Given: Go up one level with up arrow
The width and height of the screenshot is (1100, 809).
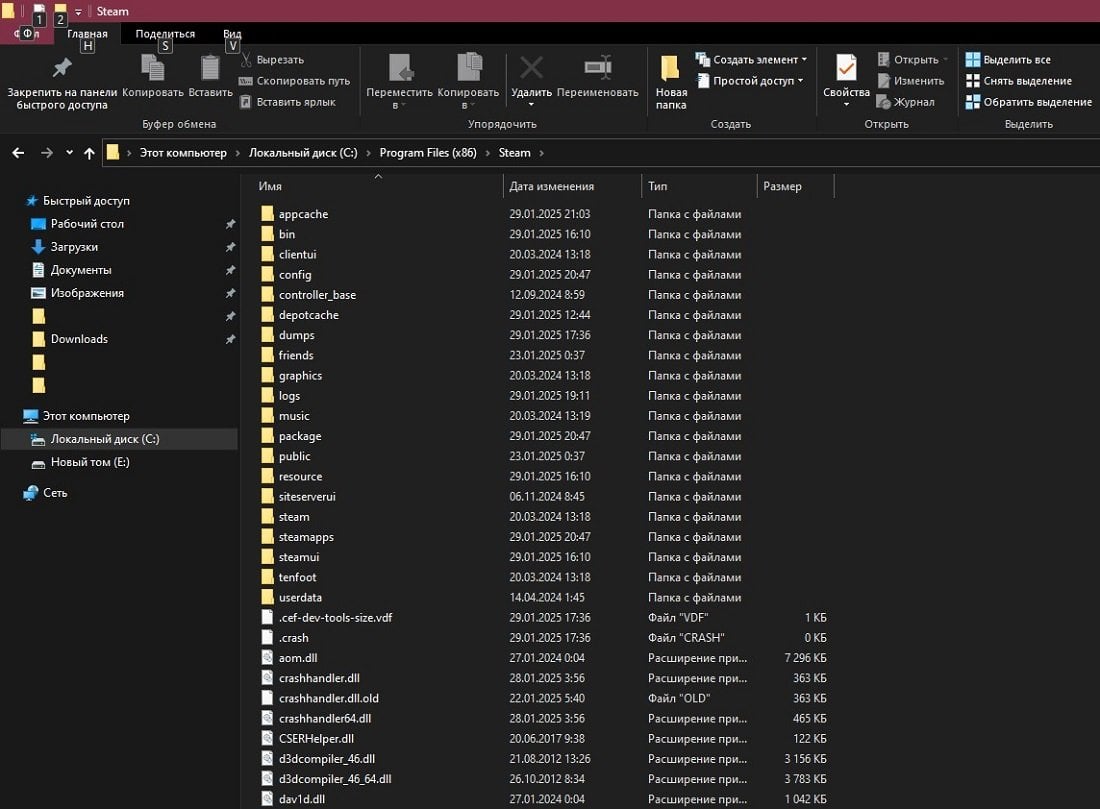Looking at the screenshot, I should click(89, 152).
